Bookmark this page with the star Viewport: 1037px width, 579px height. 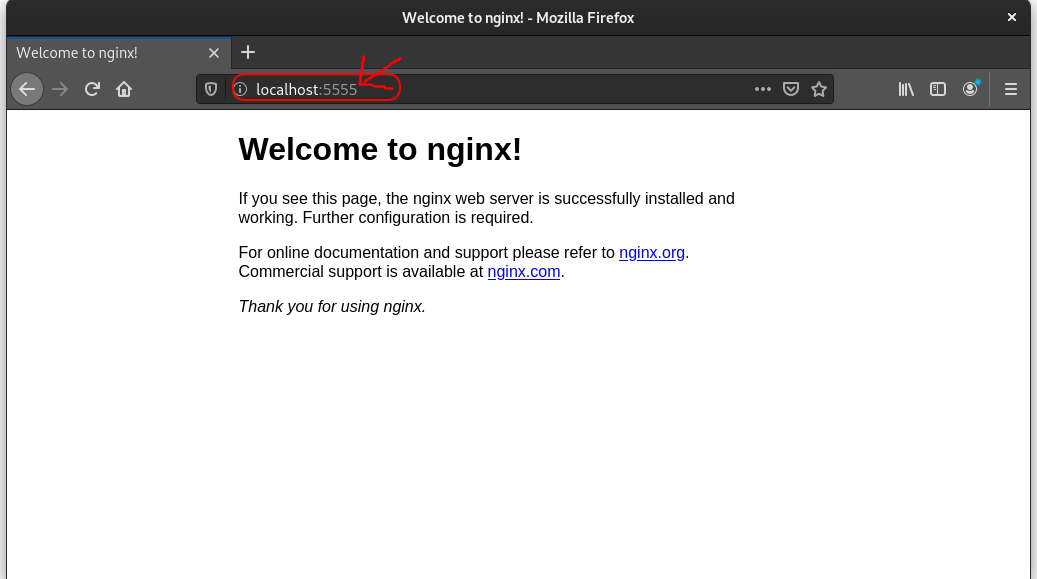(819, 89)
